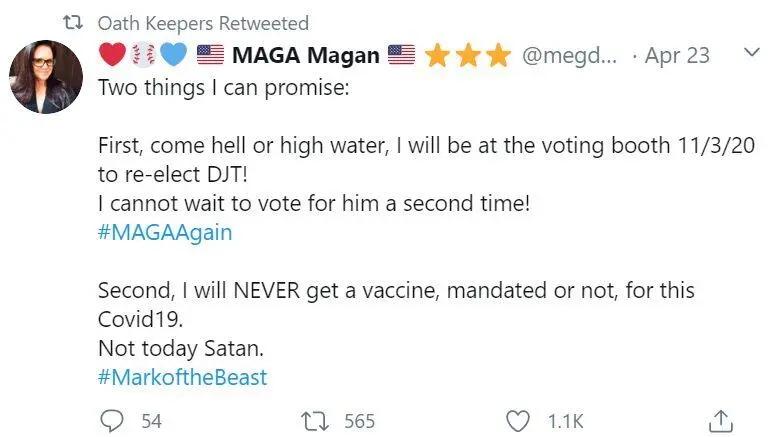Click the Apr 23 timestamp
Viewport: 774px width, 437px height.
pos(677,55)
